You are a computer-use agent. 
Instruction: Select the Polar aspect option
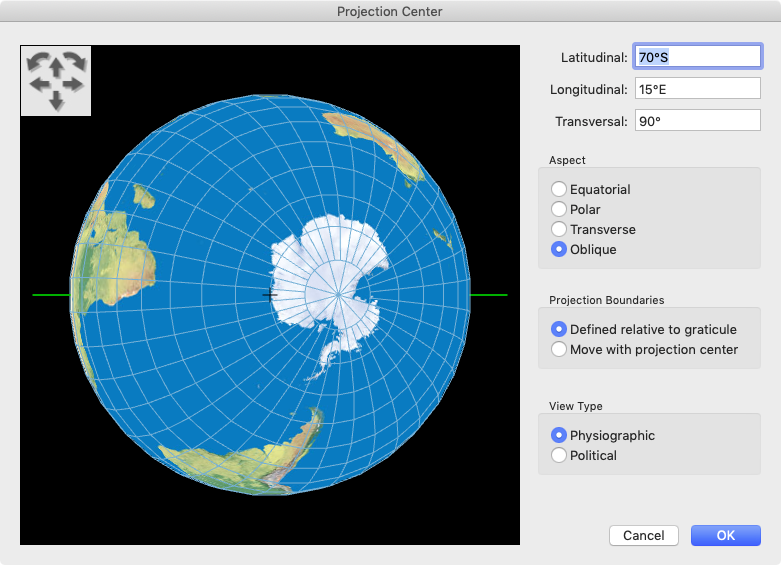tap(559, 209)
